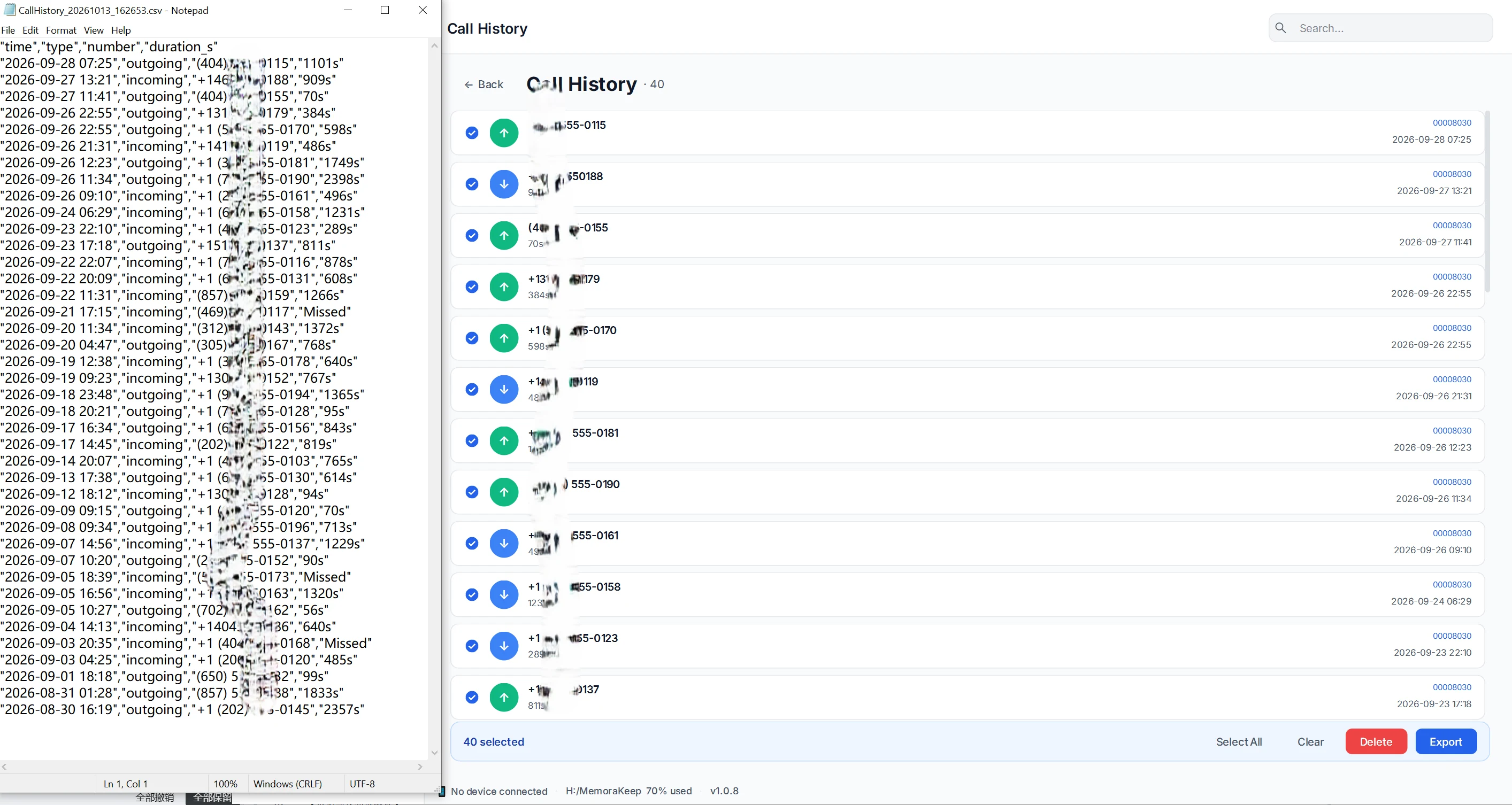Open the View menu in Notepad

(x=94, y=30)
